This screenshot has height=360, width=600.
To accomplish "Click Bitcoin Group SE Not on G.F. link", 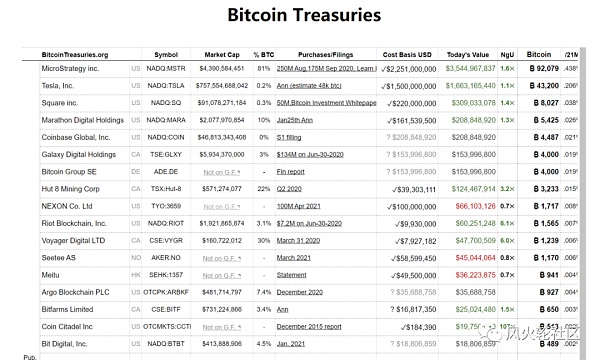I will [x=222, y=172].
